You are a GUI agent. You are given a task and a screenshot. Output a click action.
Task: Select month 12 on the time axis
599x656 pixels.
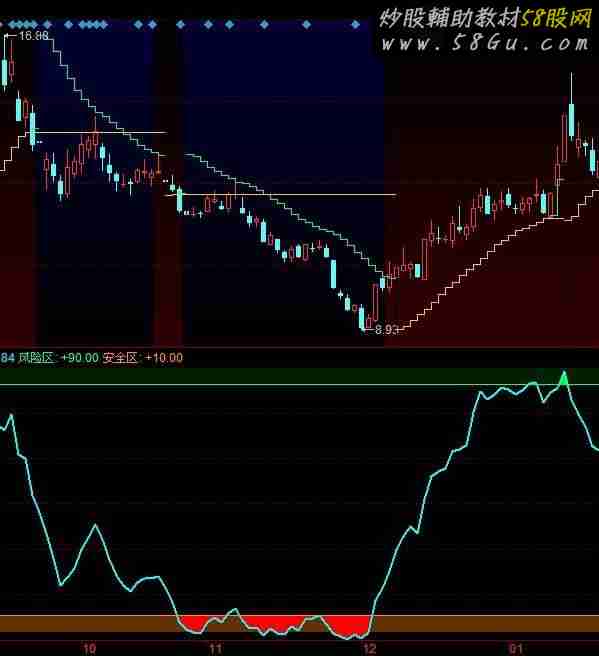coord(370,649)
